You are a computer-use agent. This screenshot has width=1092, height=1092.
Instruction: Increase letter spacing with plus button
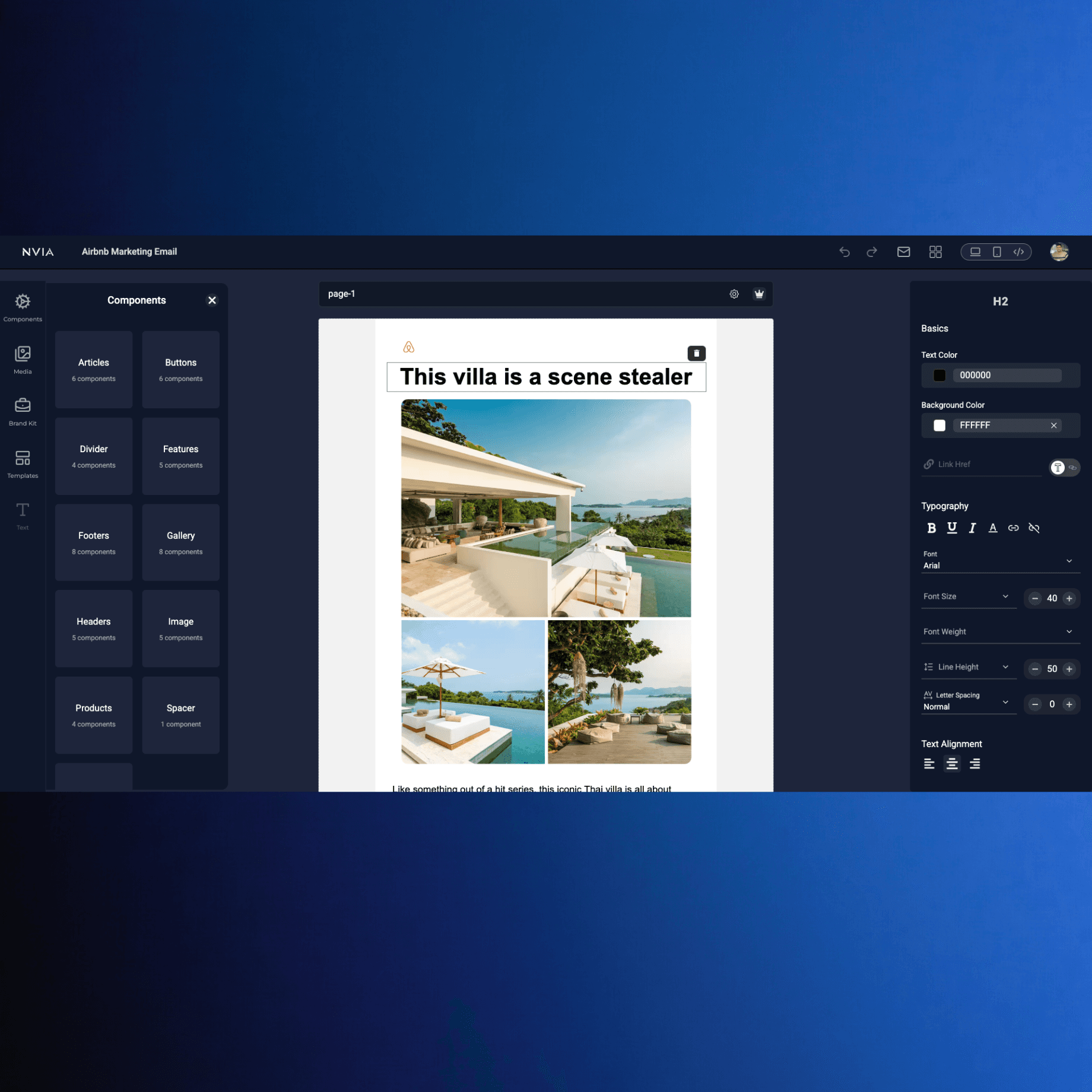pos(1069,704)
